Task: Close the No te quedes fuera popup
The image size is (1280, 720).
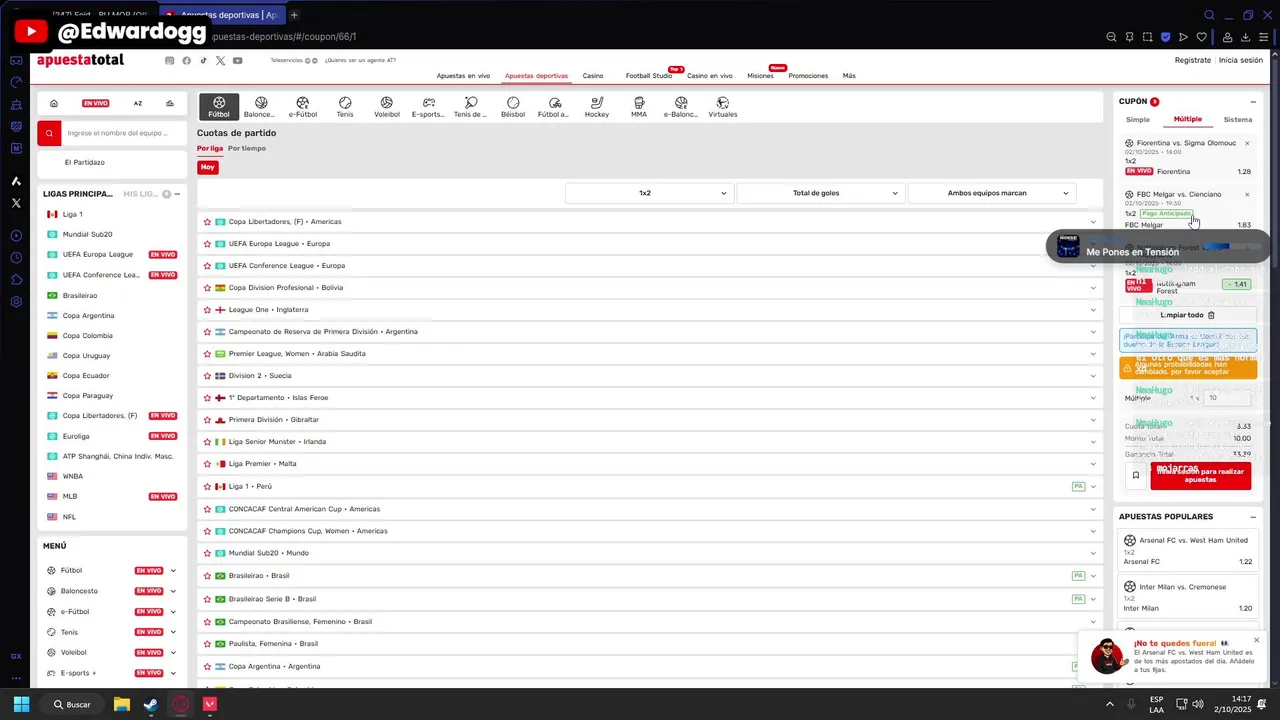Action: pos(1257,640)
